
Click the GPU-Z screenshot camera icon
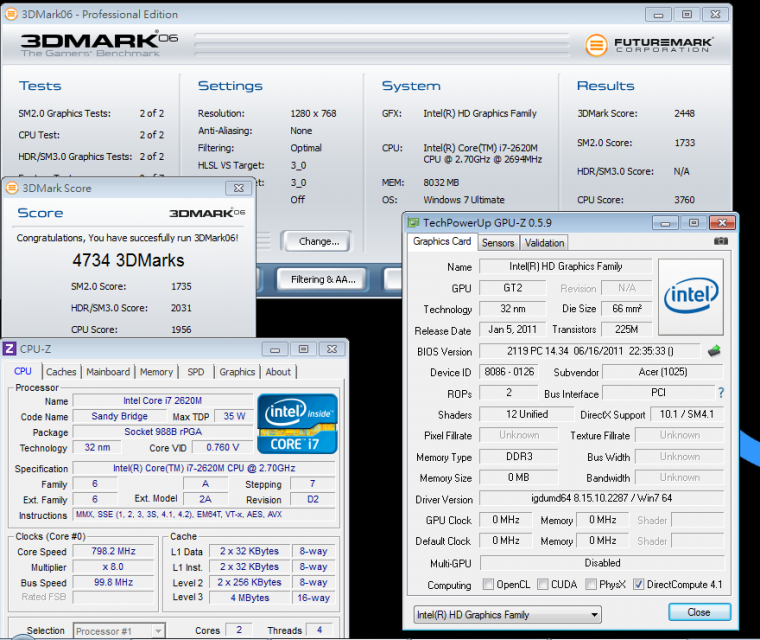(720, 242)
